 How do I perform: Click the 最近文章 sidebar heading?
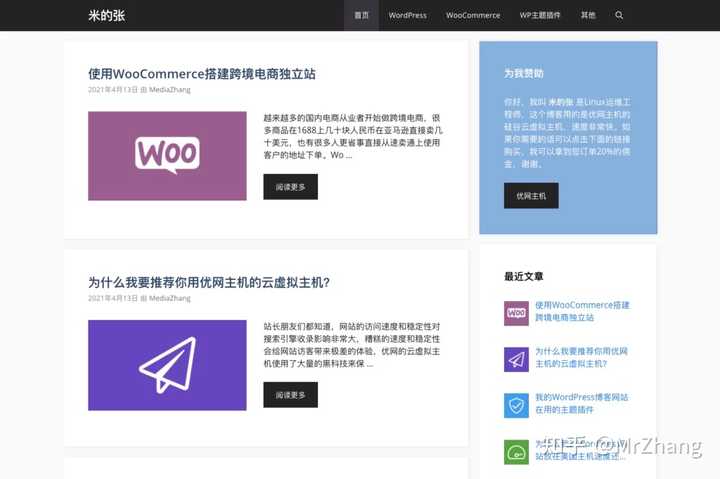[x=523, y=276]
